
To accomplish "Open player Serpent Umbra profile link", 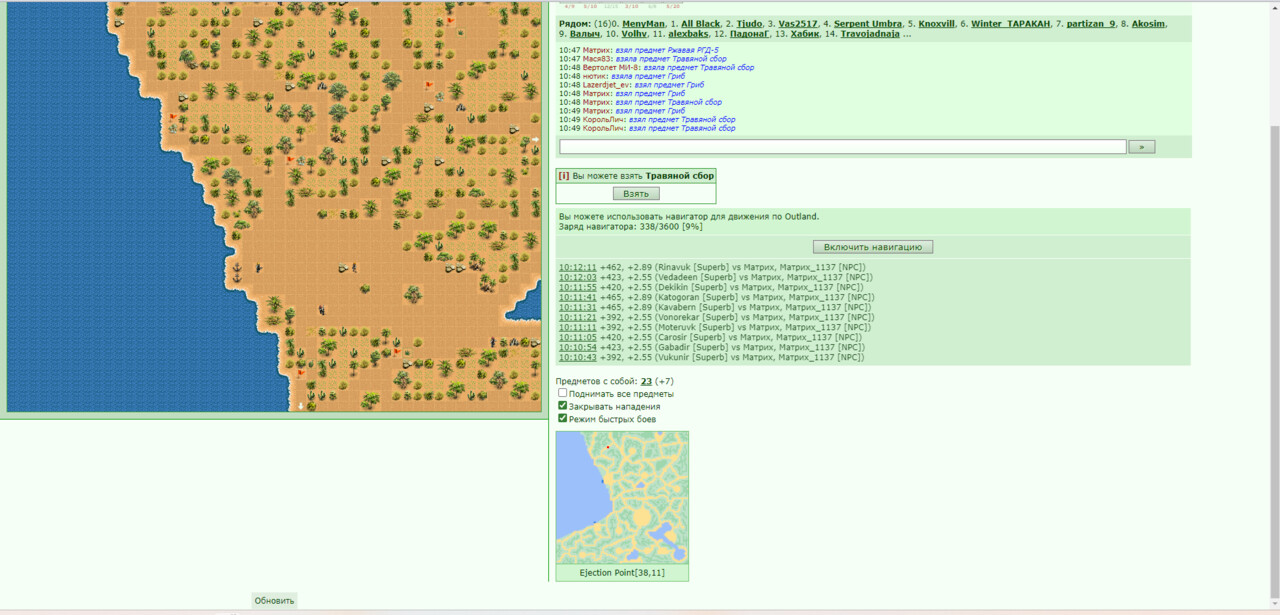I will (x=868, y=23).
